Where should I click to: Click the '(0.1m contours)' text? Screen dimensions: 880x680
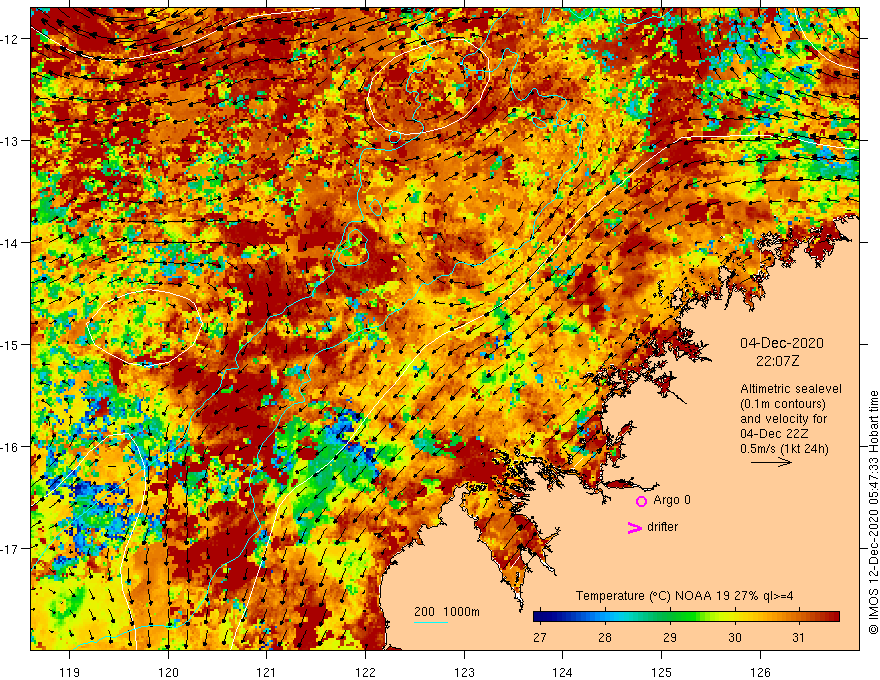pyautogui.click(x=783, y=404)
